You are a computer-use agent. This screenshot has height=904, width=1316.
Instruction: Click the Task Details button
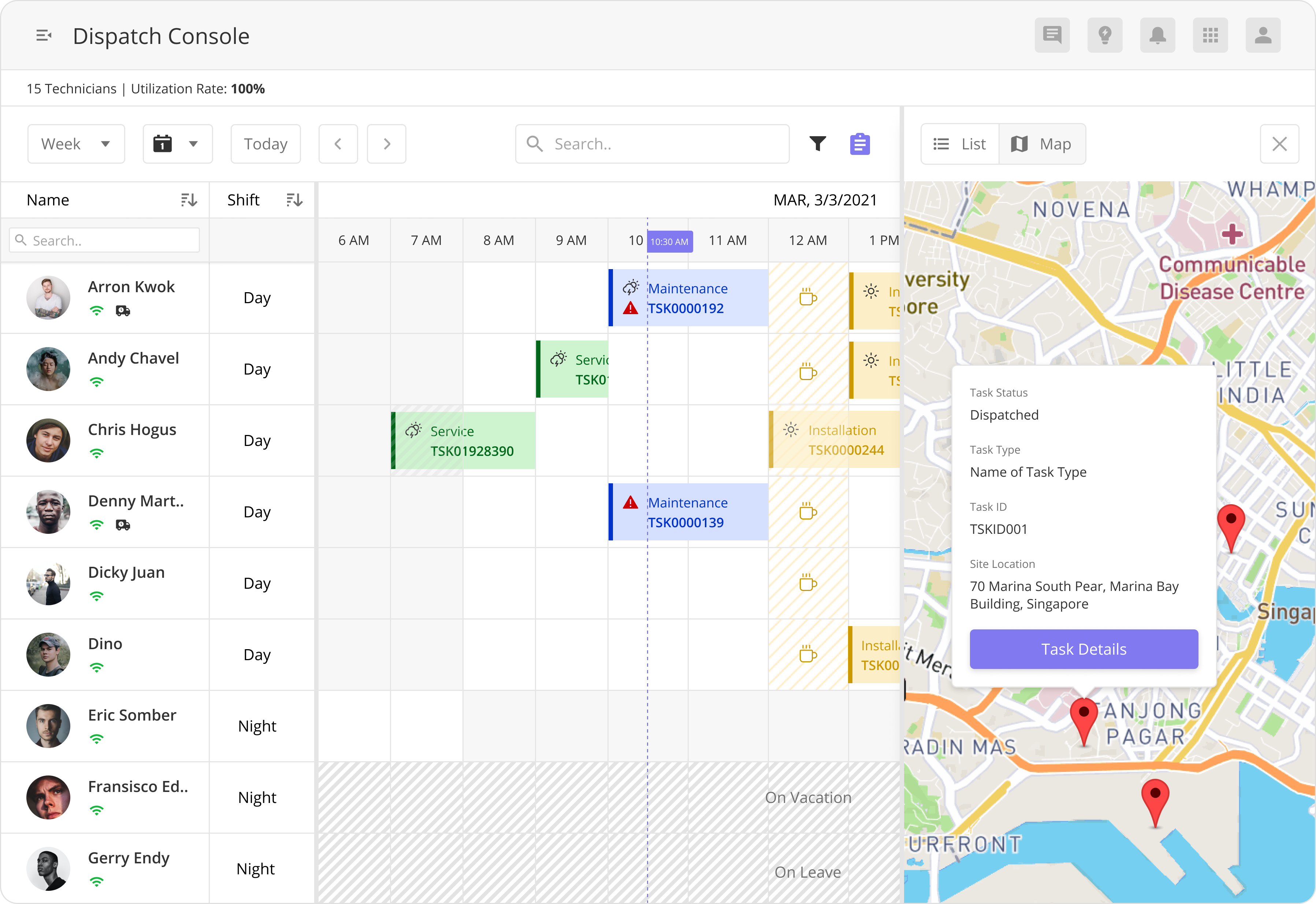[1084, 649]
